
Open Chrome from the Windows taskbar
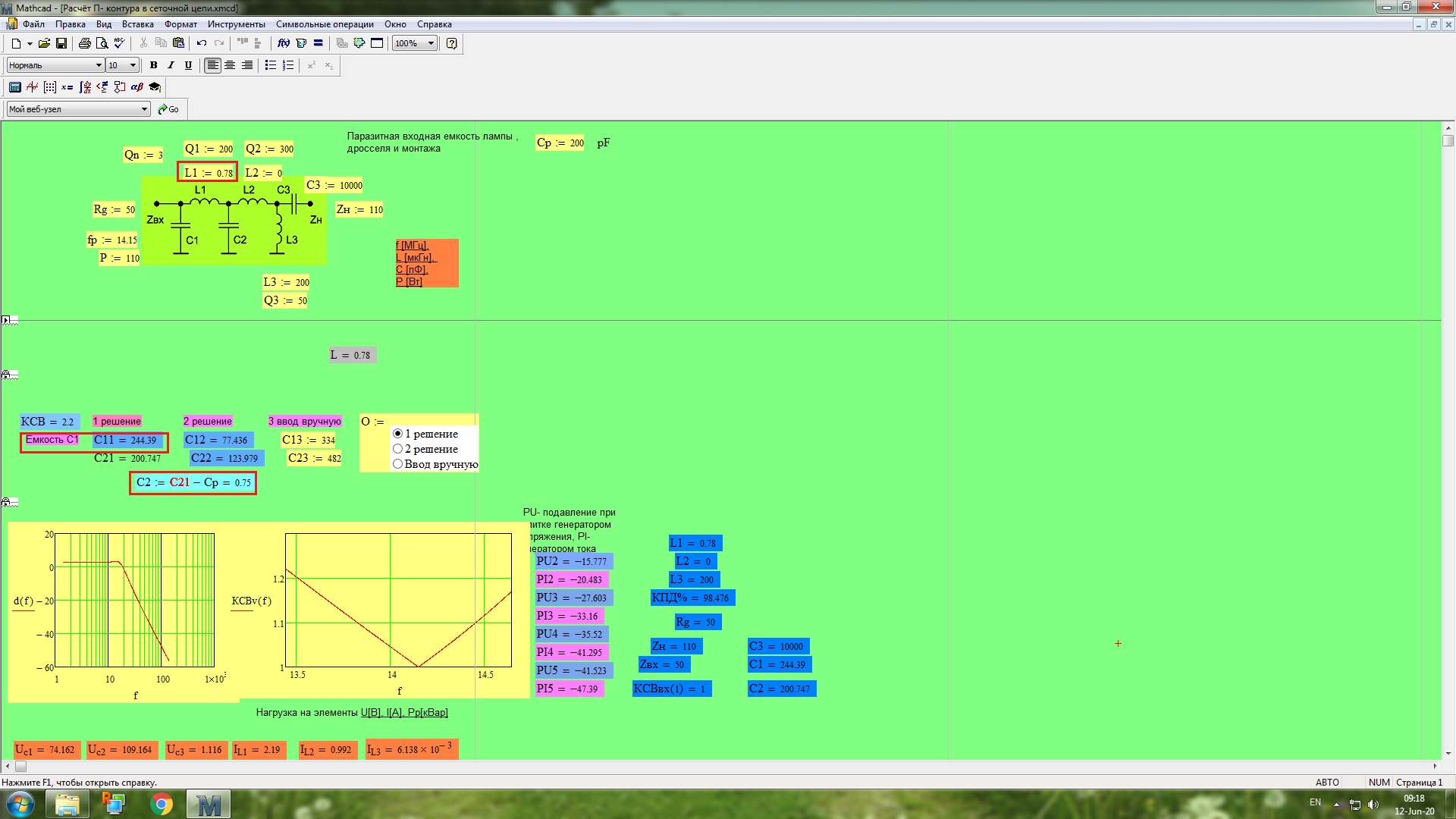coord(161,804)
